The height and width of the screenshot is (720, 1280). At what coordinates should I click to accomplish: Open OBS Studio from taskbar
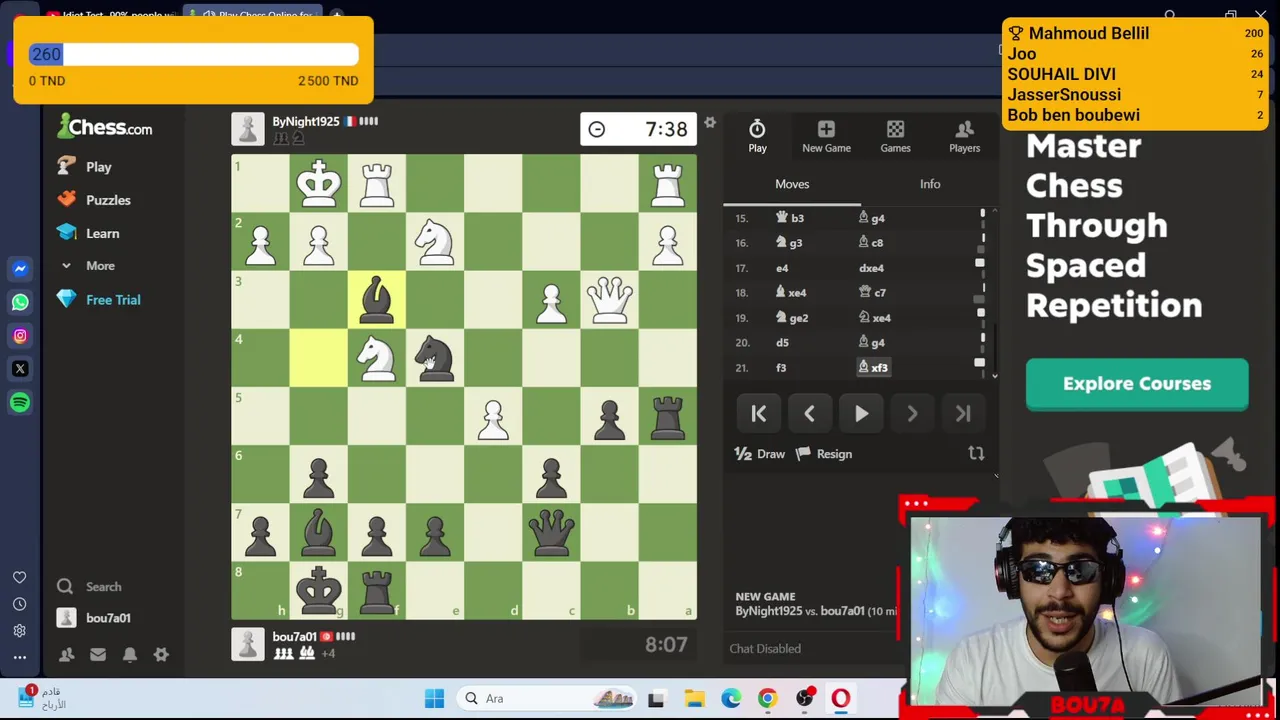(804, 698)
